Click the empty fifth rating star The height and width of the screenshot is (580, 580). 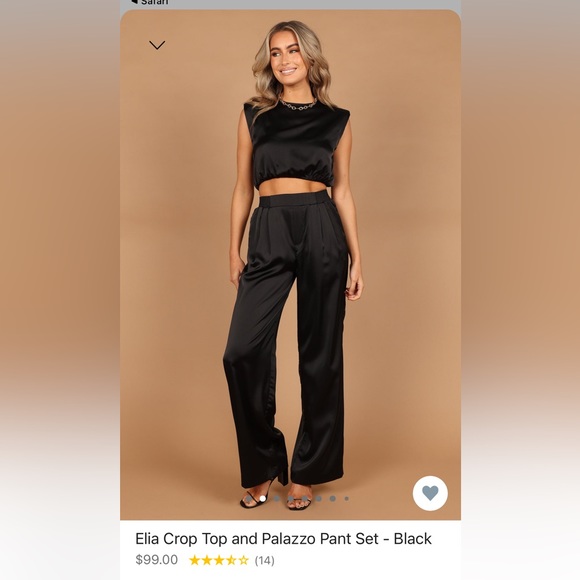point(243,560)
